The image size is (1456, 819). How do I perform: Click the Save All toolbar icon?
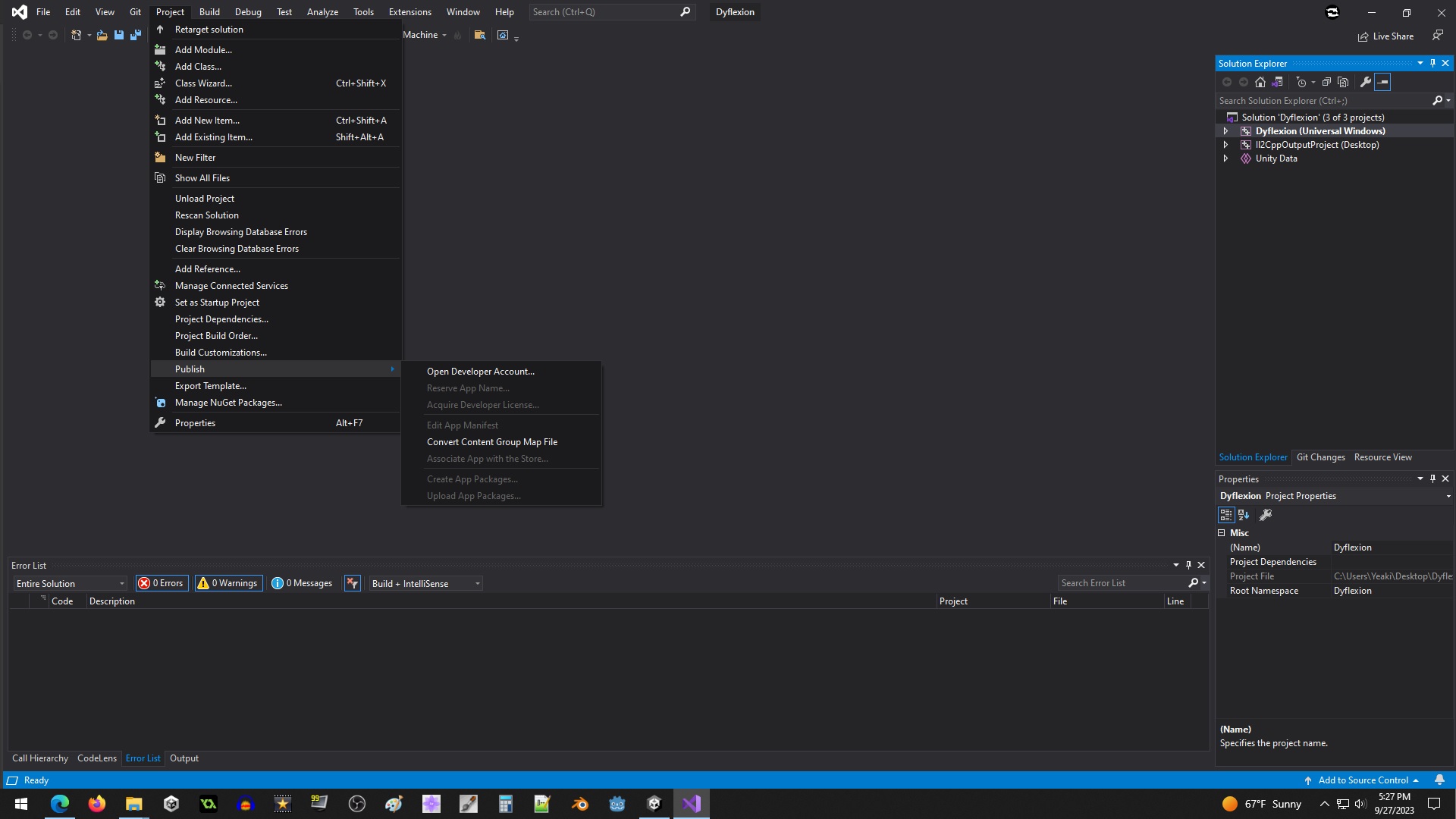tap(136, 35)
